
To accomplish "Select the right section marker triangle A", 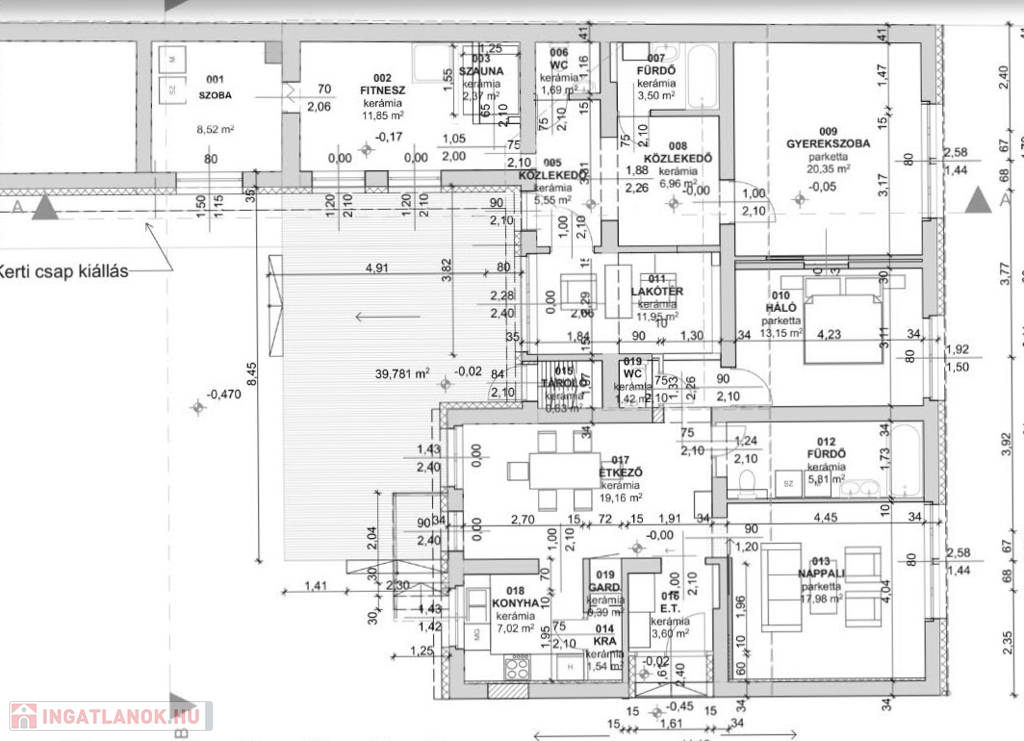I will point(978,201).
